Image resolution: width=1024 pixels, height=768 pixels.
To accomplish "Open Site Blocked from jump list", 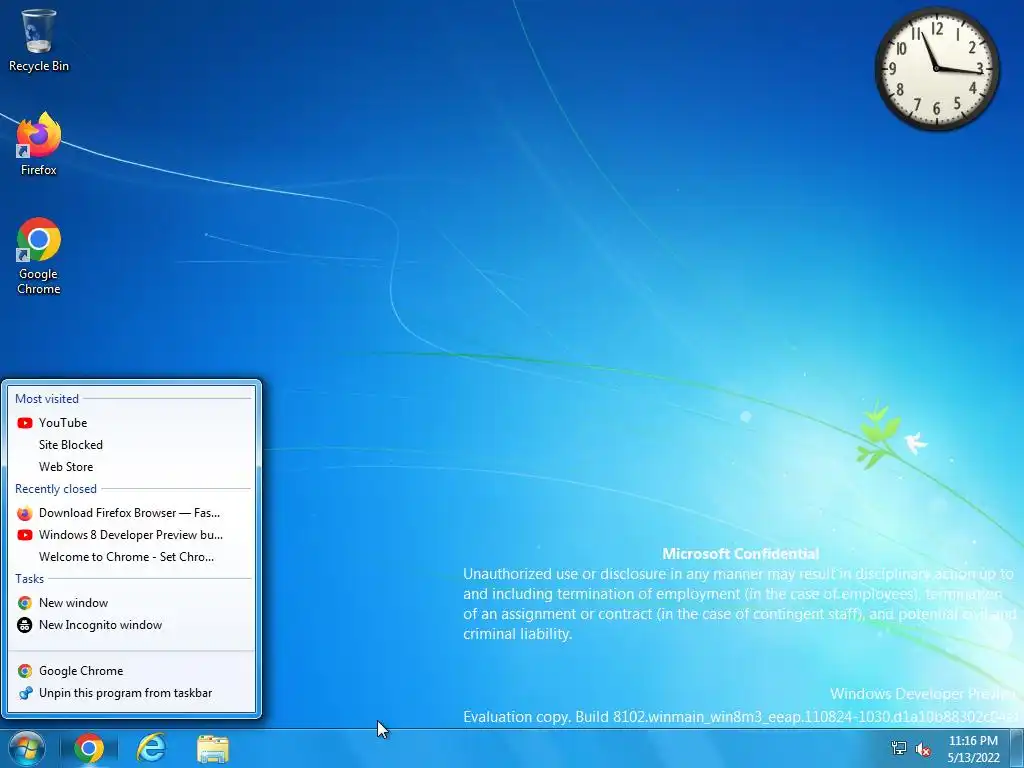I will (x=133, y=445).
